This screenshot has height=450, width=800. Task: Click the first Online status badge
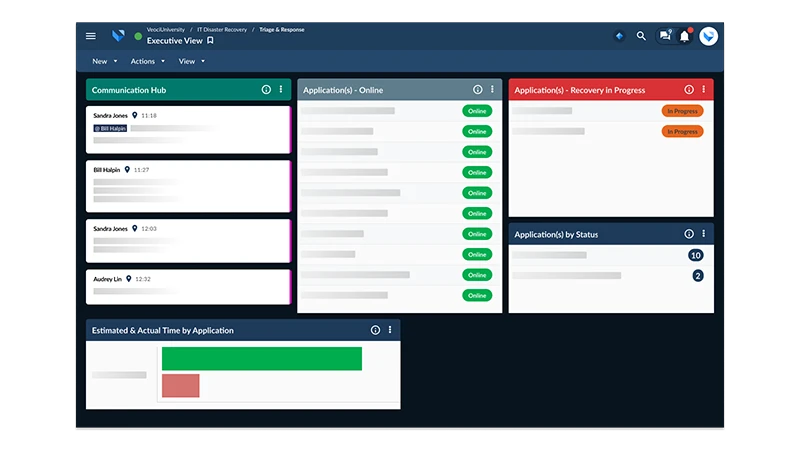(477, 111)
